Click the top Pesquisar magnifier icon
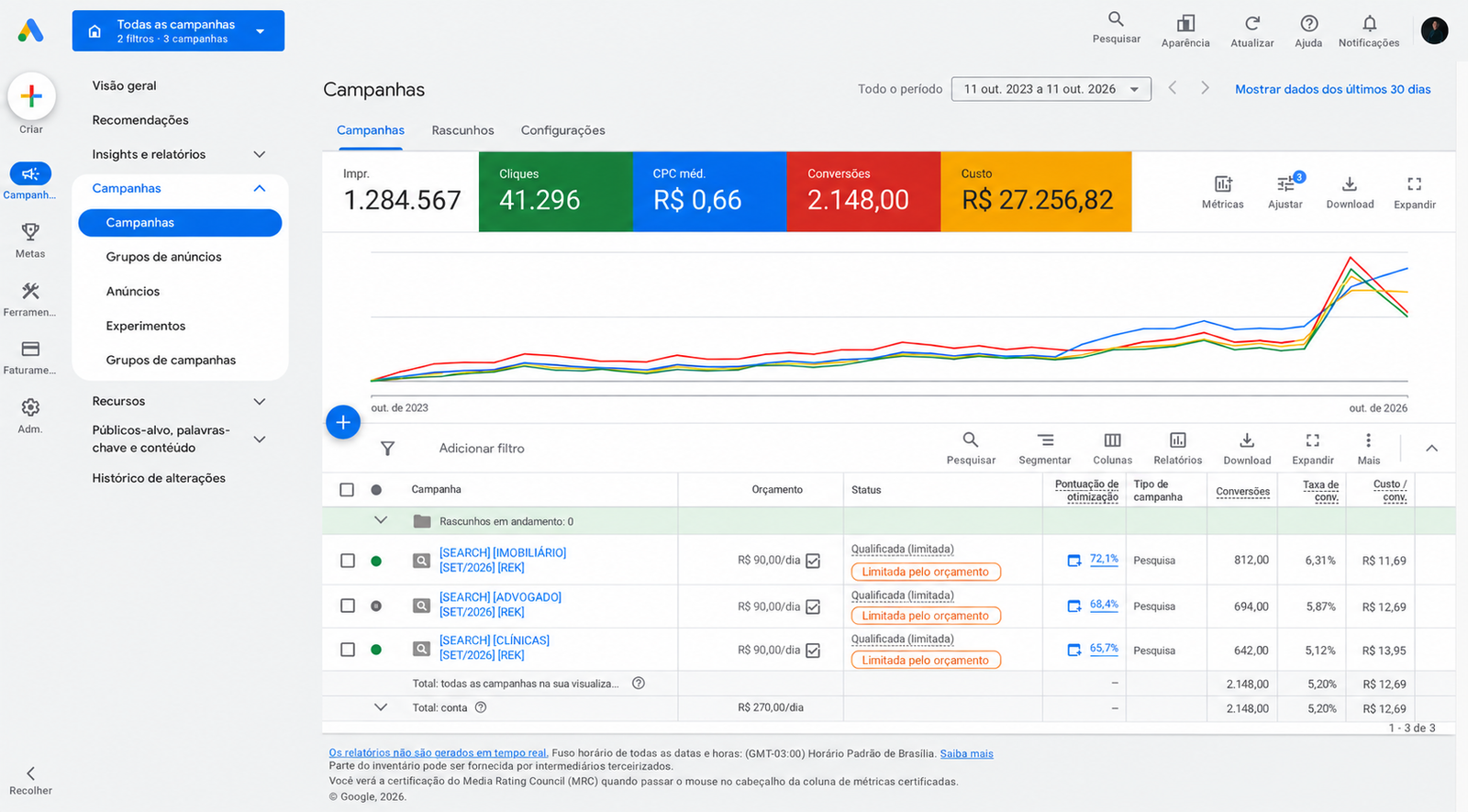This screenshot has width=1468, height=812. (1116, 19)
